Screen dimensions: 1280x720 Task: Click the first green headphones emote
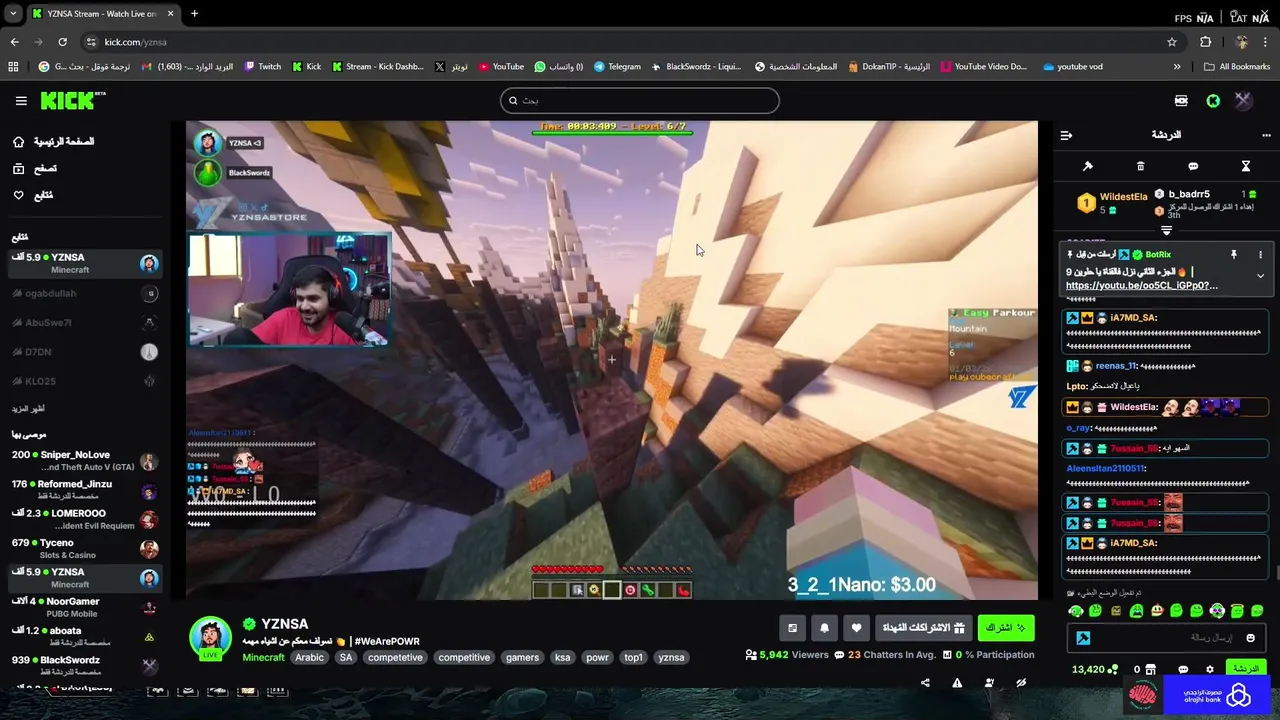pyautogui.click(x=1076, y=611)
